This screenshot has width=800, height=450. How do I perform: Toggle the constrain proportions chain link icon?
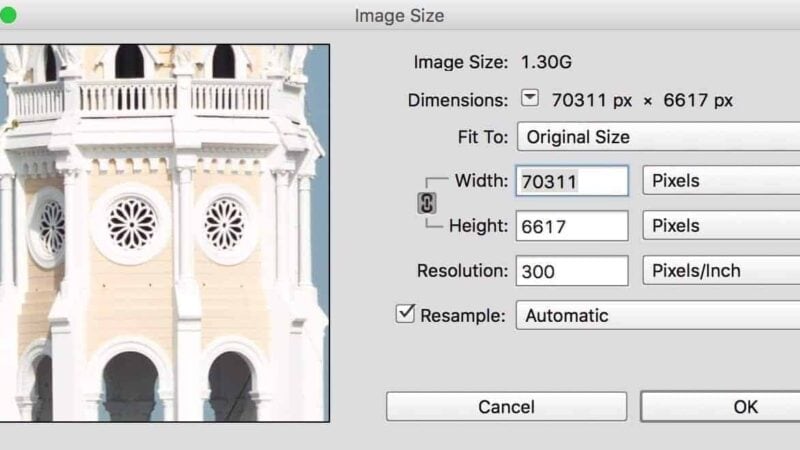coord(427,203)
